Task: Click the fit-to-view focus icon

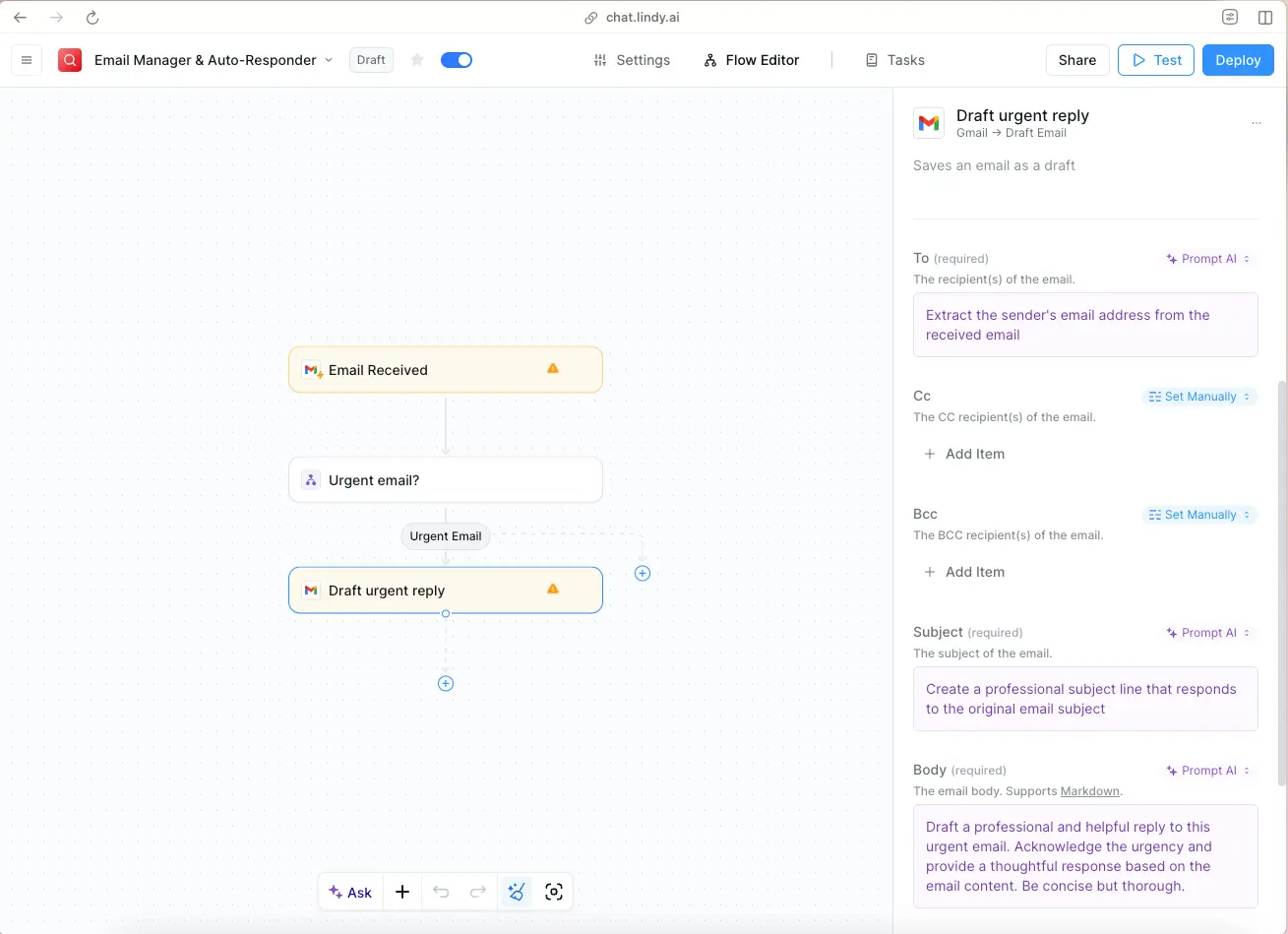Action: [554, 892]
